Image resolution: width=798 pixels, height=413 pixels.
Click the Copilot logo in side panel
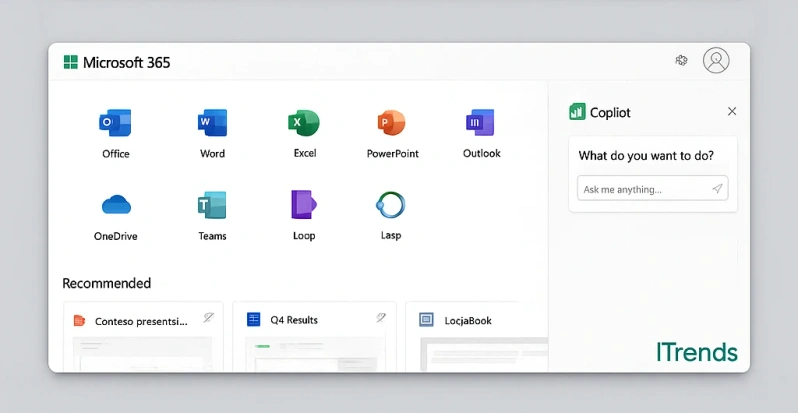point(577,112)
